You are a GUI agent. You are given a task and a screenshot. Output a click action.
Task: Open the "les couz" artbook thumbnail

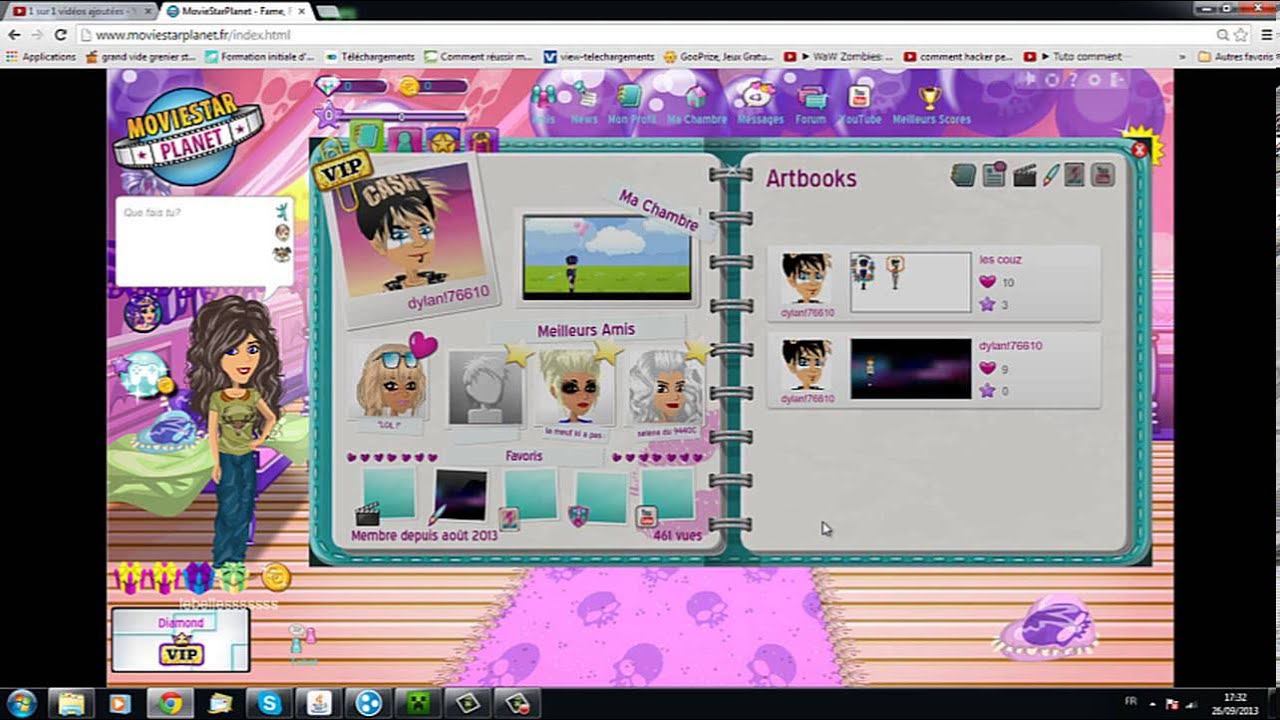tap(910, 281)
